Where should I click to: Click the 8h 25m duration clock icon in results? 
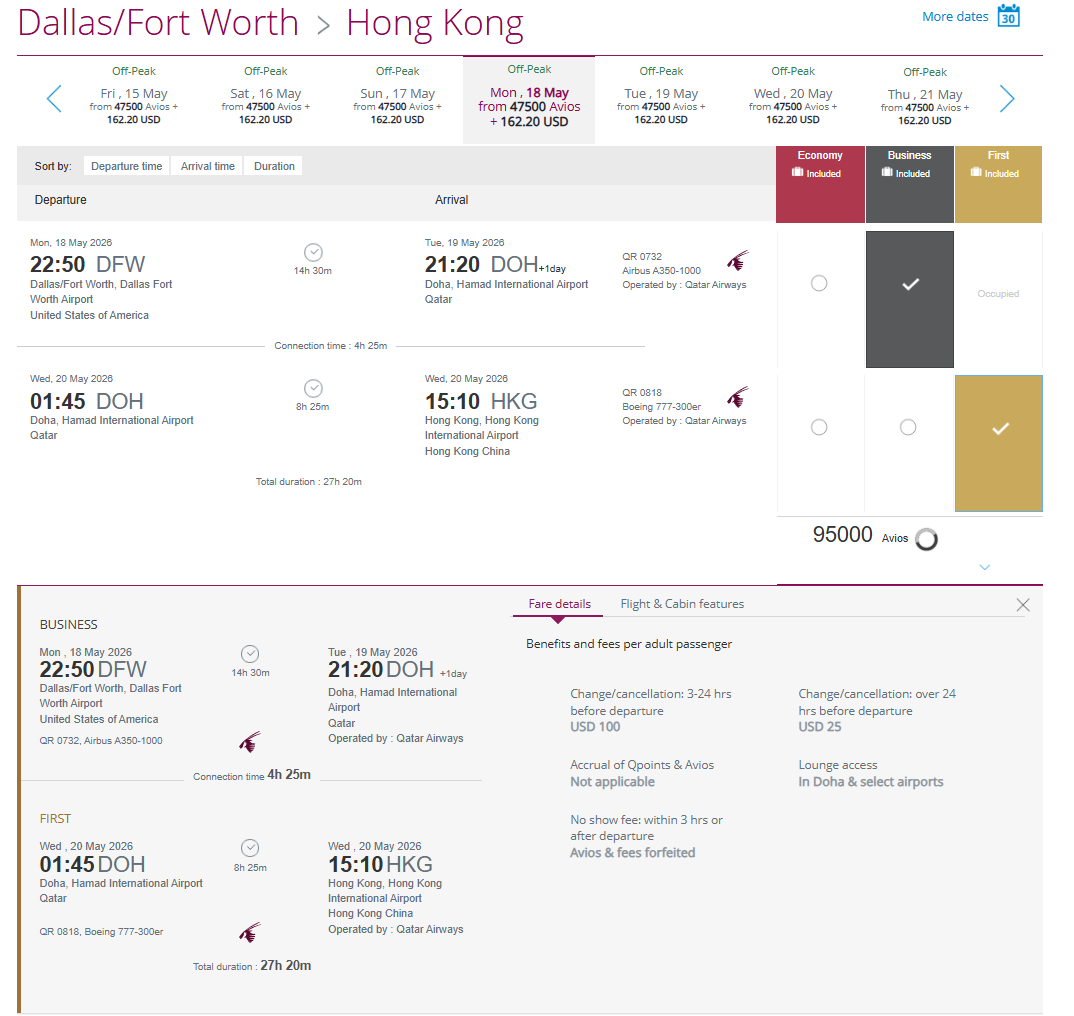[313, 388]
